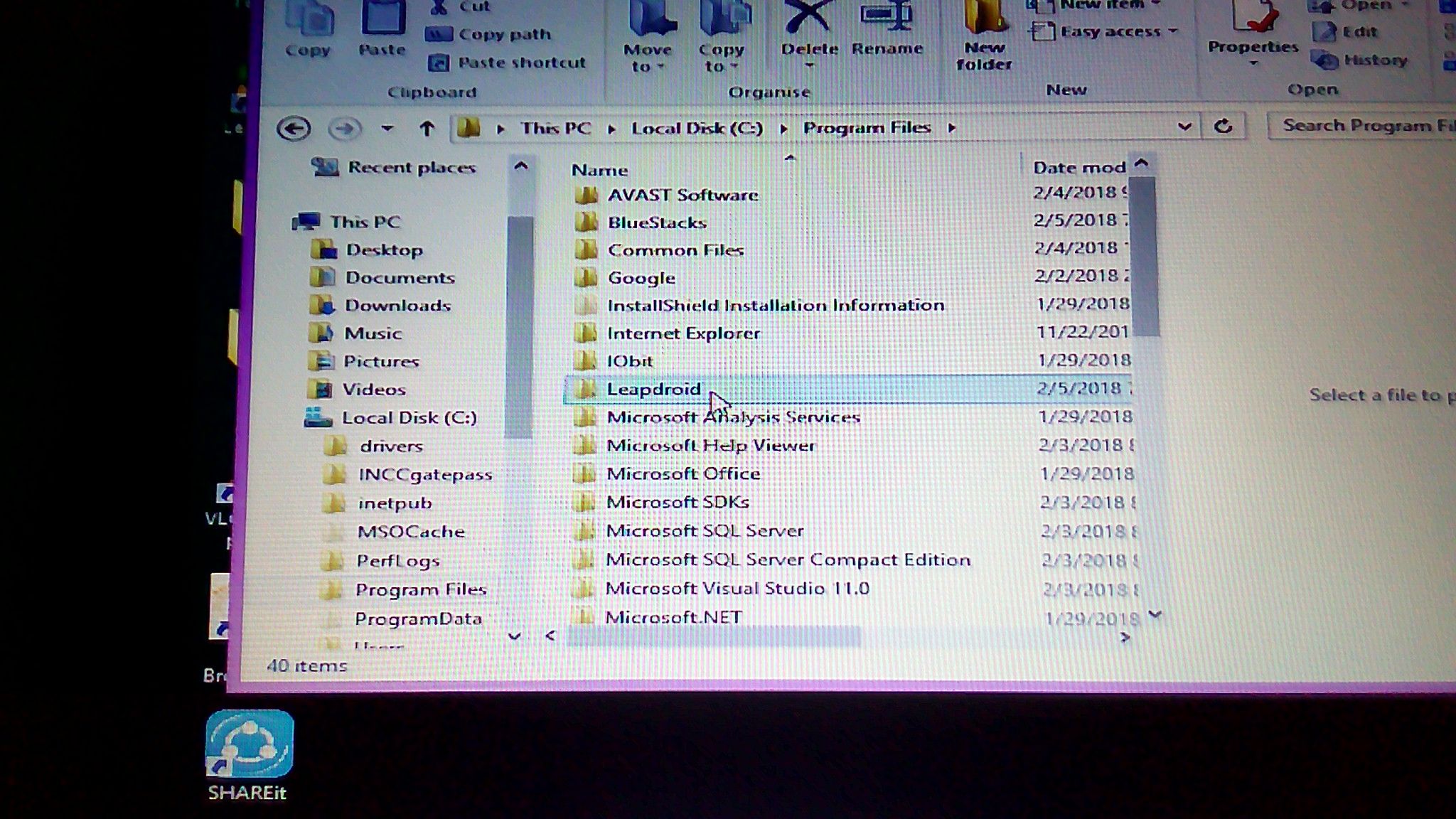Select the Microsoft Office folder

coord(682,473)
